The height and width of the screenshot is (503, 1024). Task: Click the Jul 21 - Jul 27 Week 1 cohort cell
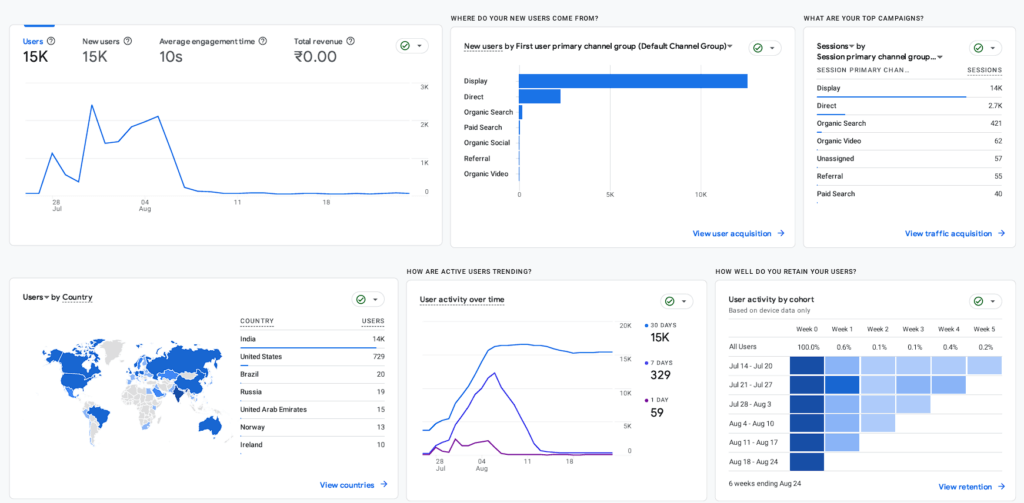pyautogui.click(x=842, y=385)
